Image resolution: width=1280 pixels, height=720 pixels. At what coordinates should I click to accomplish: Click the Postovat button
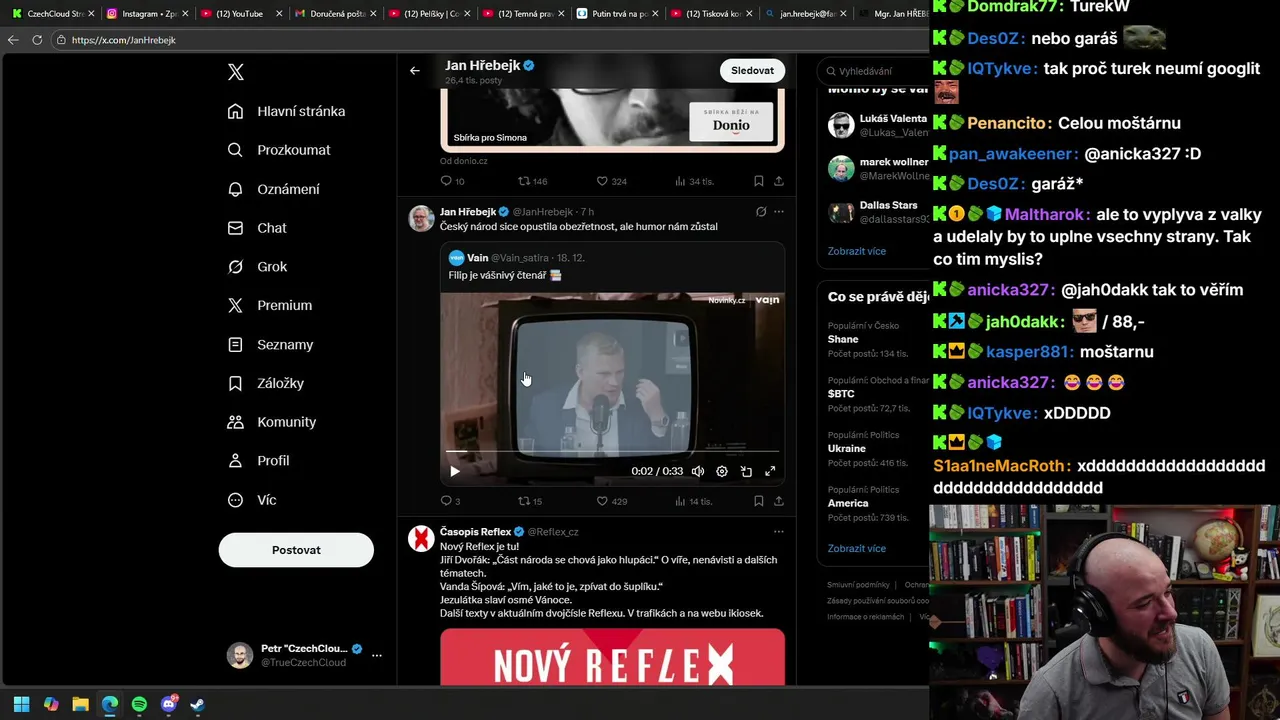tap(296, 550)
